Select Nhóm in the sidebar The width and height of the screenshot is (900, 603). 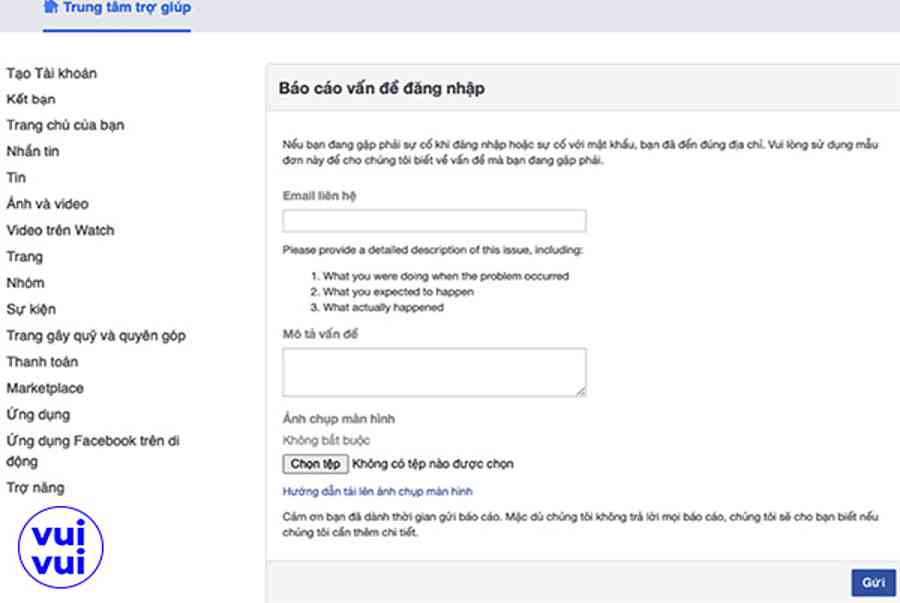pyautogui.click(x=25, y=283)
